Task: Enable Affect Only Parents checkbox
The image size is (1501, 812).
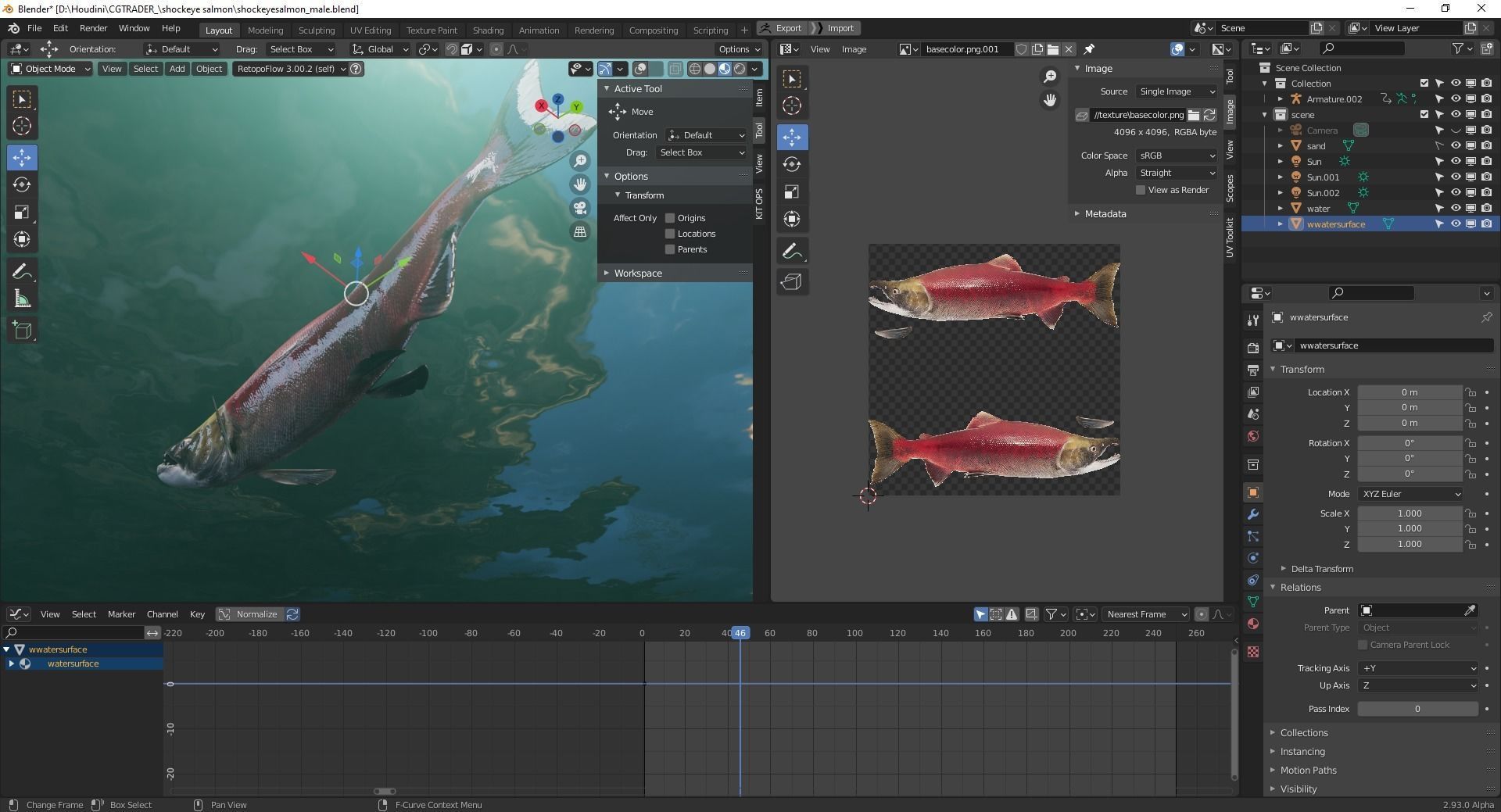Action: [670, 249]
